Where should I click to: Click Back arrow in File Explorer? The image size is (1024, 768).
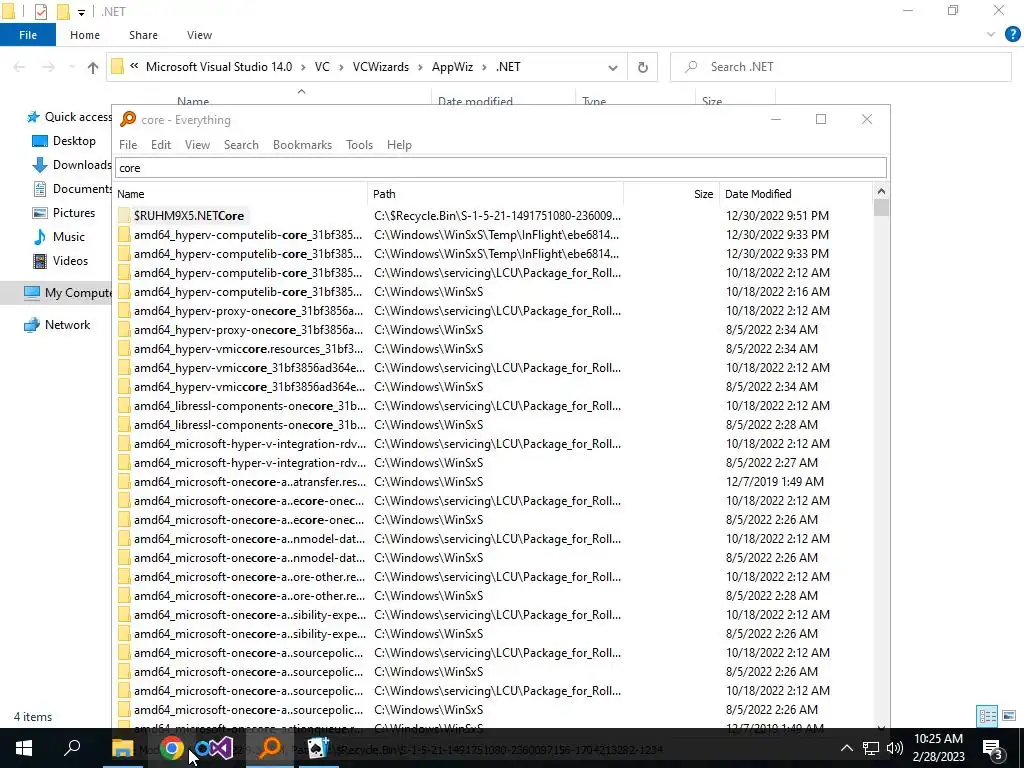tap(19, 67)
